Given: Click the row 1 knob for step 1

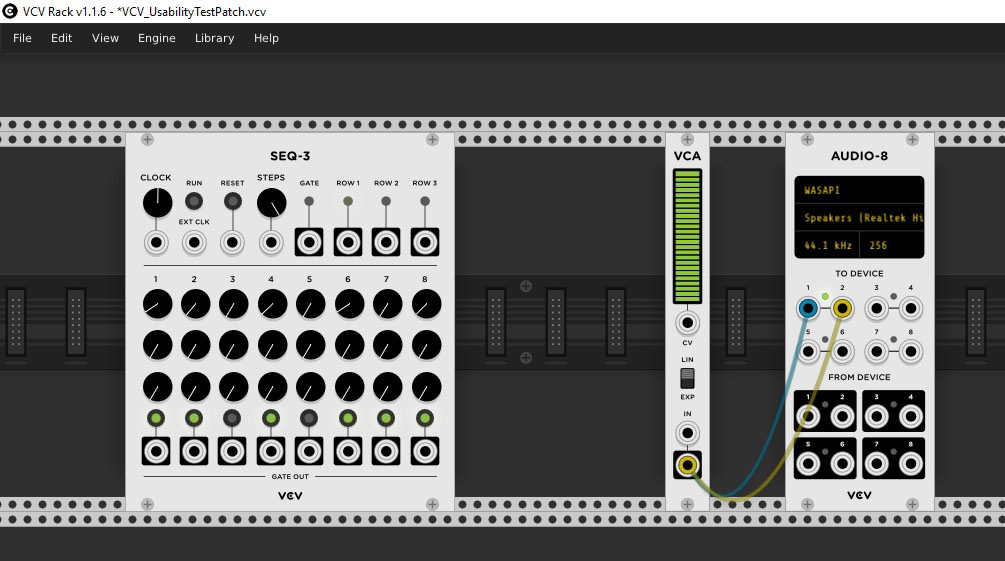Looking at the screenshot, I should (157, 304).
